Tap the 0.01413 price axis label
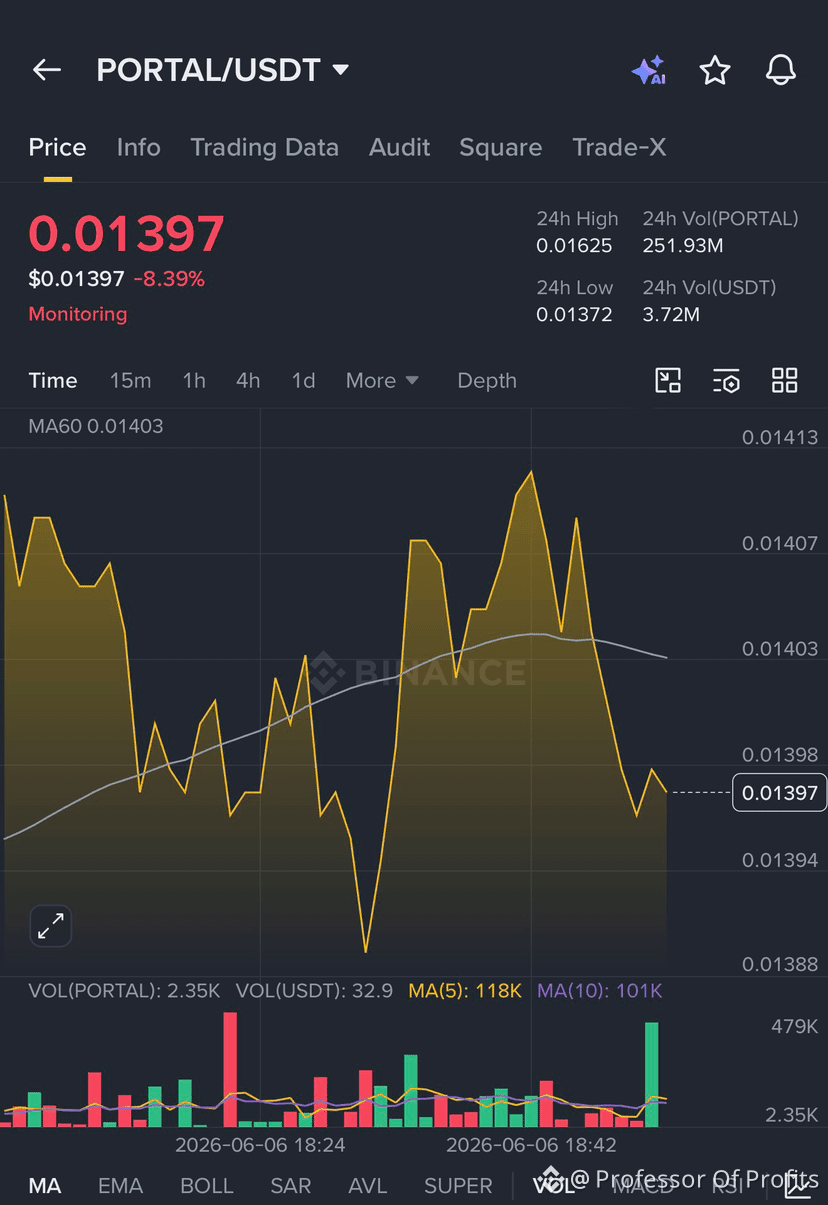 780,437
